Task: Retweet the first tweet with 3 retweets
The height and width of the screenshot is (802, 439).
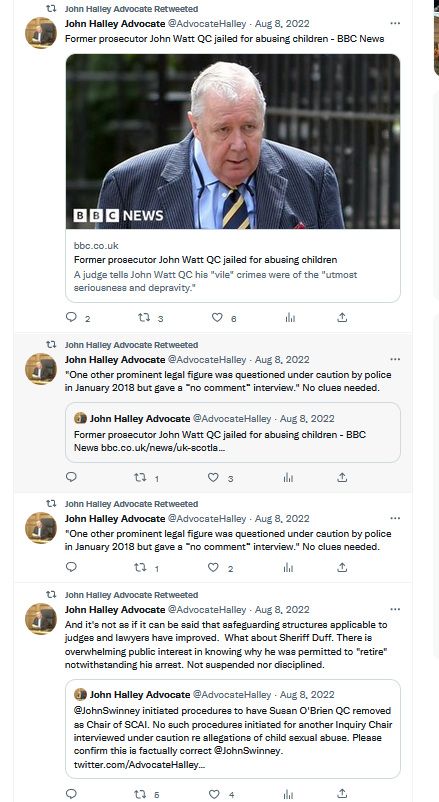Action: pos(144,318)
